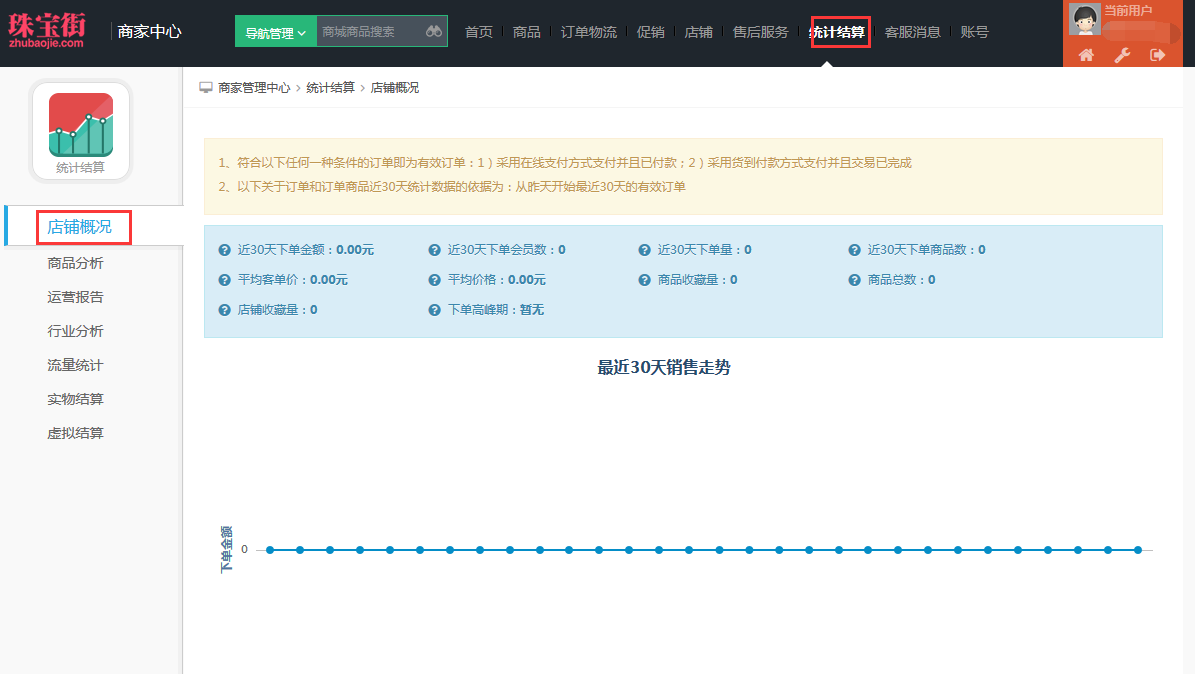Click the help icon beside 平均客单价
The image size is (1195, 674).
[224, 280]
